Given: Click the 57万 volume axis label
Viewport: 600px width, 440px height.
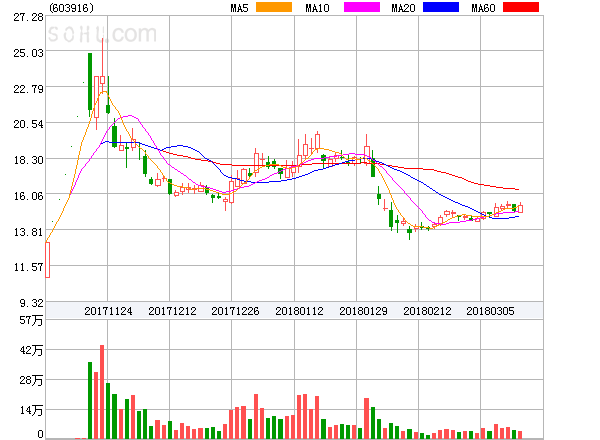Looking at the screenshot, I should (x=31, y=320).
